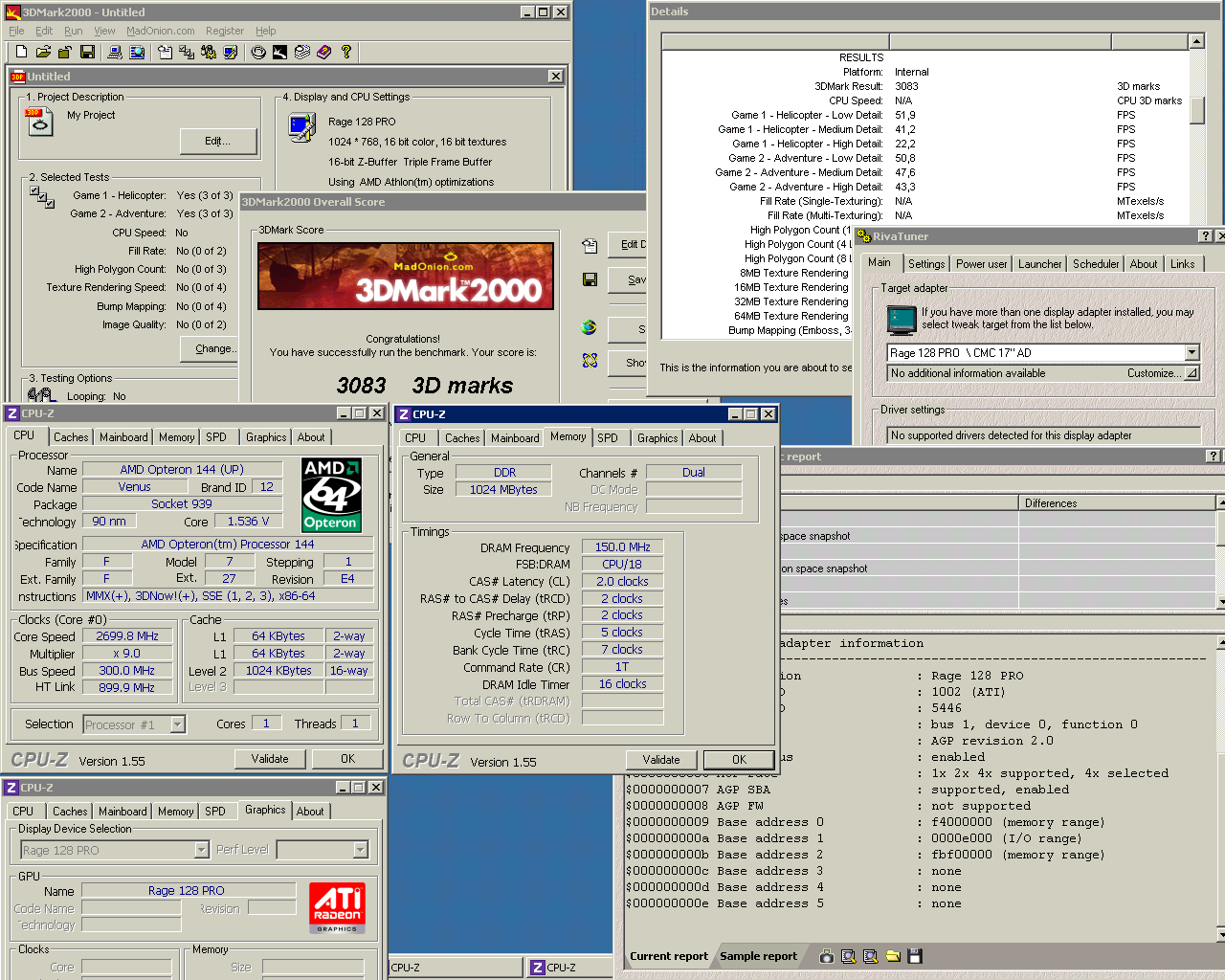
Task: Click the globe icon in Overall Score window
Action: click(590, 327)
